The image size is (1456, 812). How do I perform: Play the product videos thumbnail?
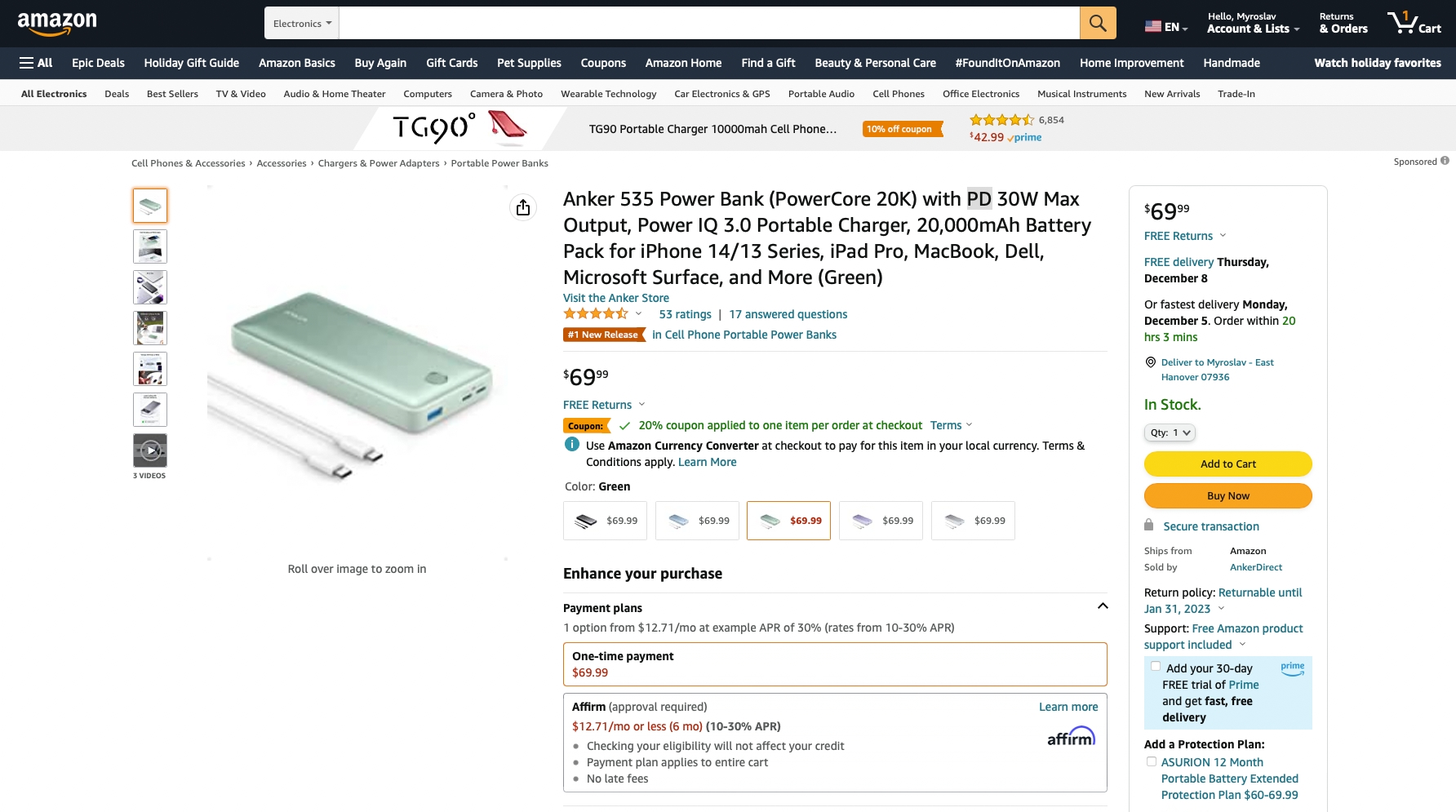click(x=150, y=450)
